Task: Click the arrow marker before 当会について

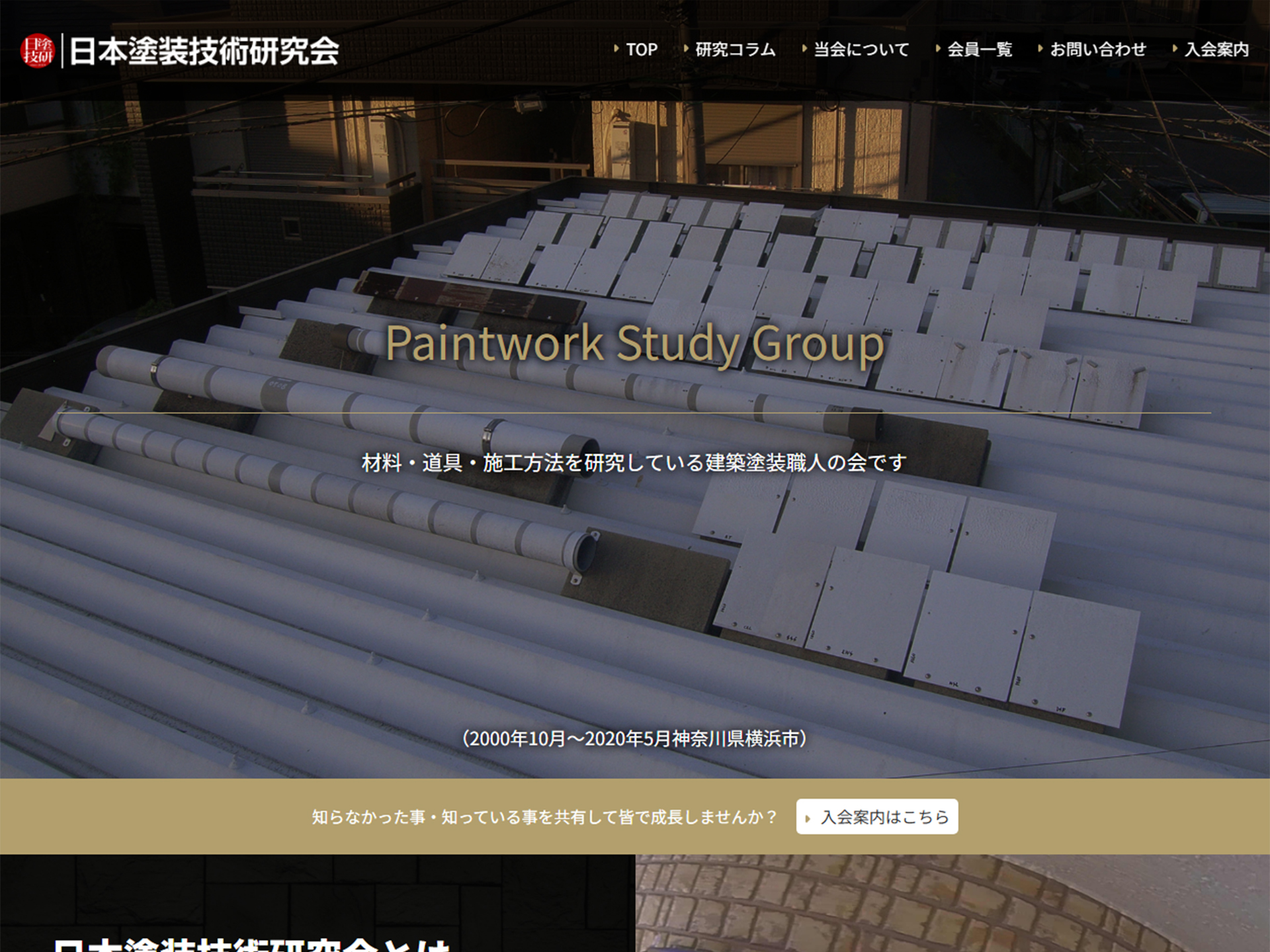Action: pyautogui.click(x=804, y=49)
